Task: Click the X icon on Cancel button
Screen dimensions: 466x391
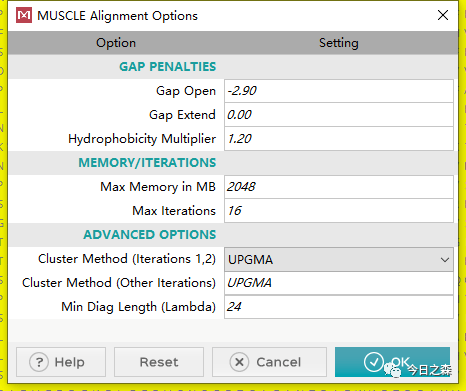Action: click(239, 362)
